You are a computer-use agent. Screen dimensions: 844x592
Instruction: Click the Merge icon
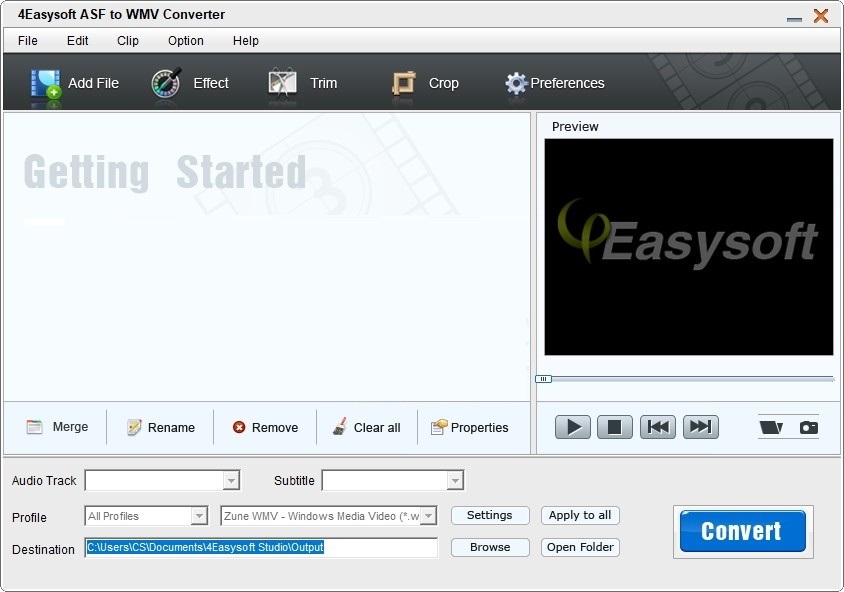tap(34, 427)
